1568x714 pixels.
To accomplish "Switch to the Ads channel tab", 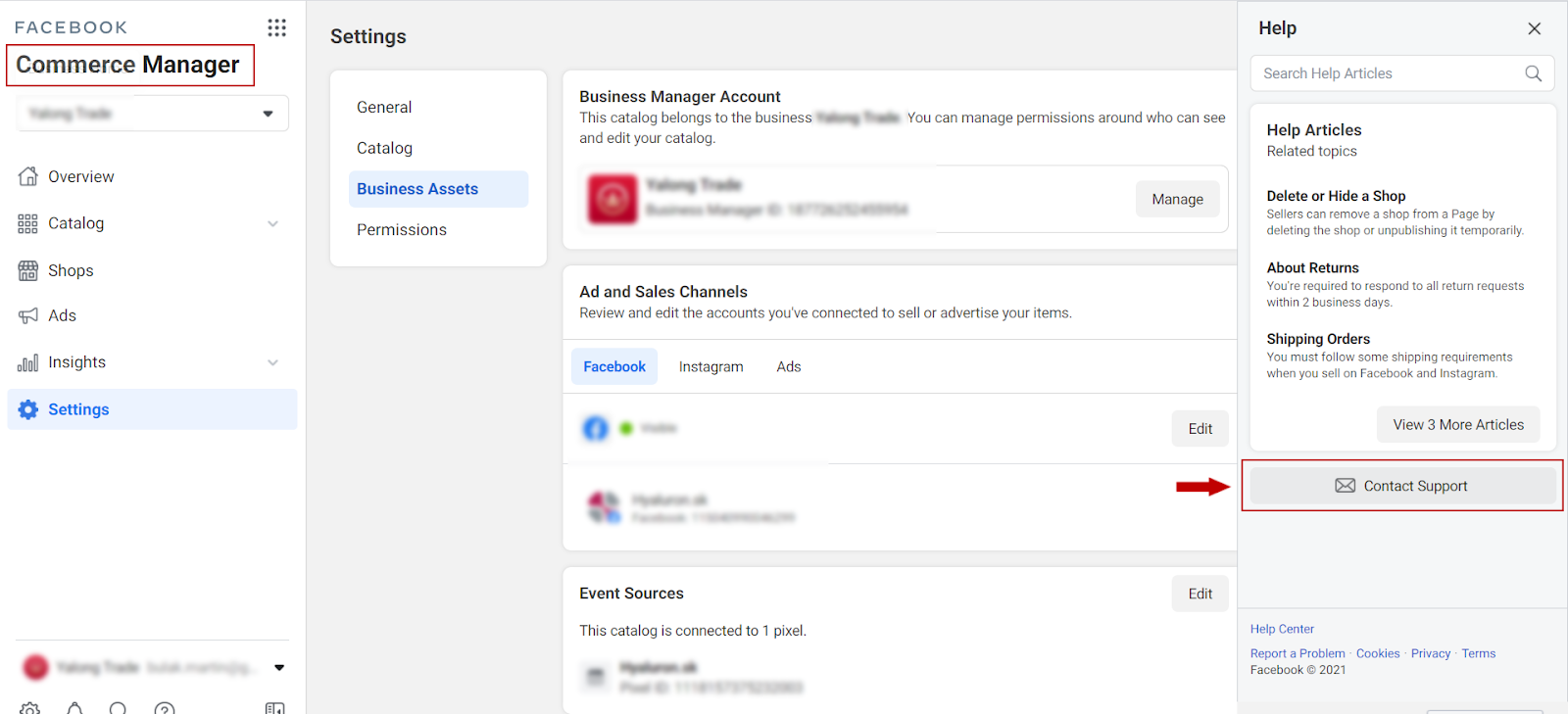I will (789, 366).
